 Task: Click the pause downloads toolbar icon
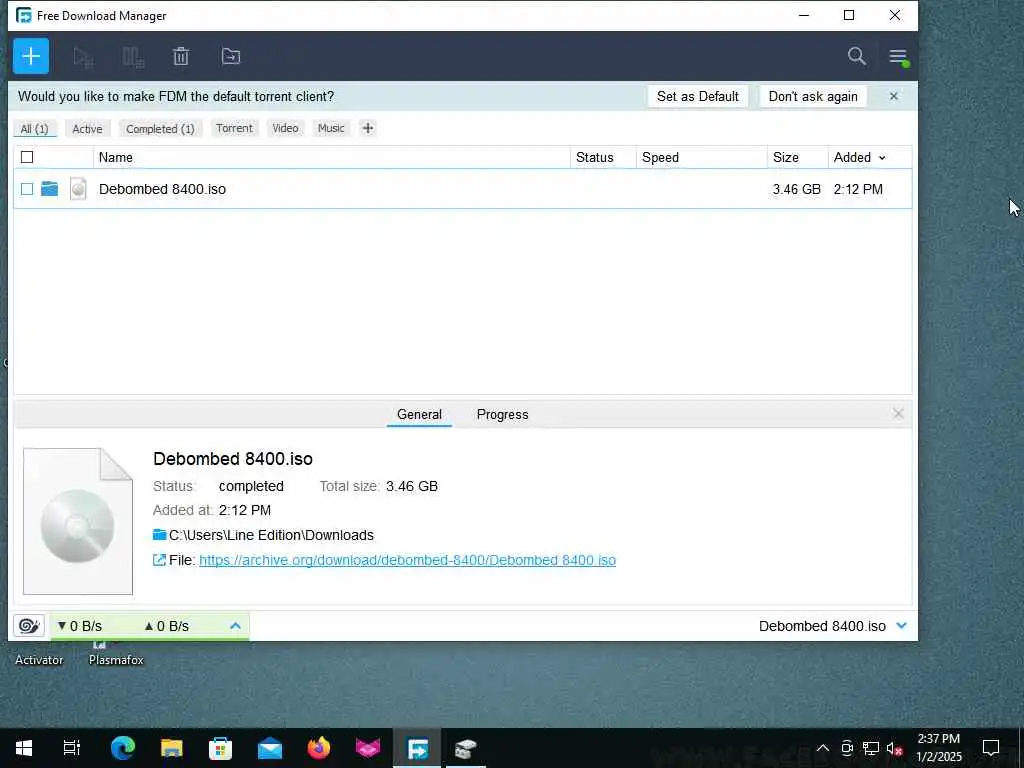[x=133, y=57]
